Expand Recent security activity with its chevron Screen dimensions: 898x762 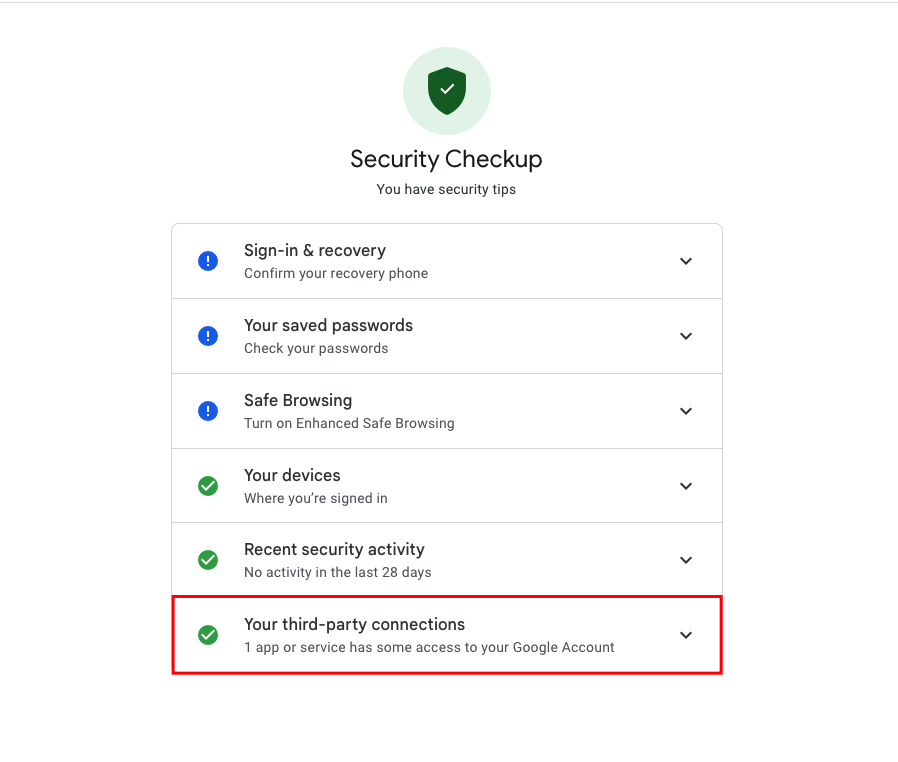tap(686, 560)
